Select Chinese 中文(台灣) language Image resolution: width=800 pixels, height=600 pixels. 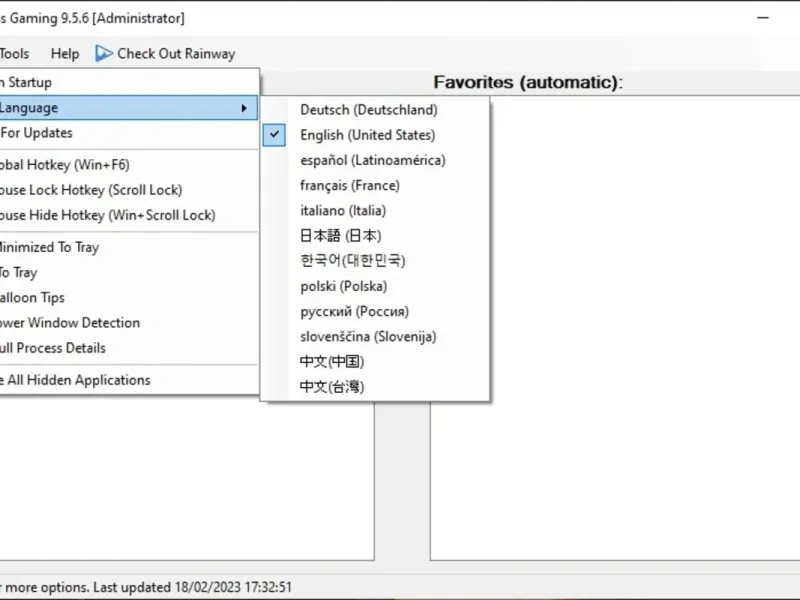coord(376,387)
